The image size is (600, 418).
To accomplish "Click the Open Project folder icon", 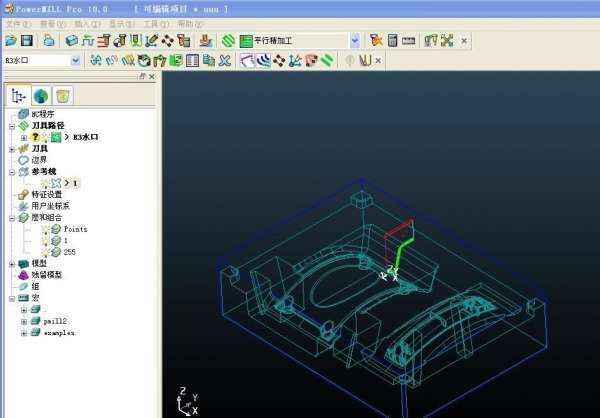I will click(x=10, y=41).
